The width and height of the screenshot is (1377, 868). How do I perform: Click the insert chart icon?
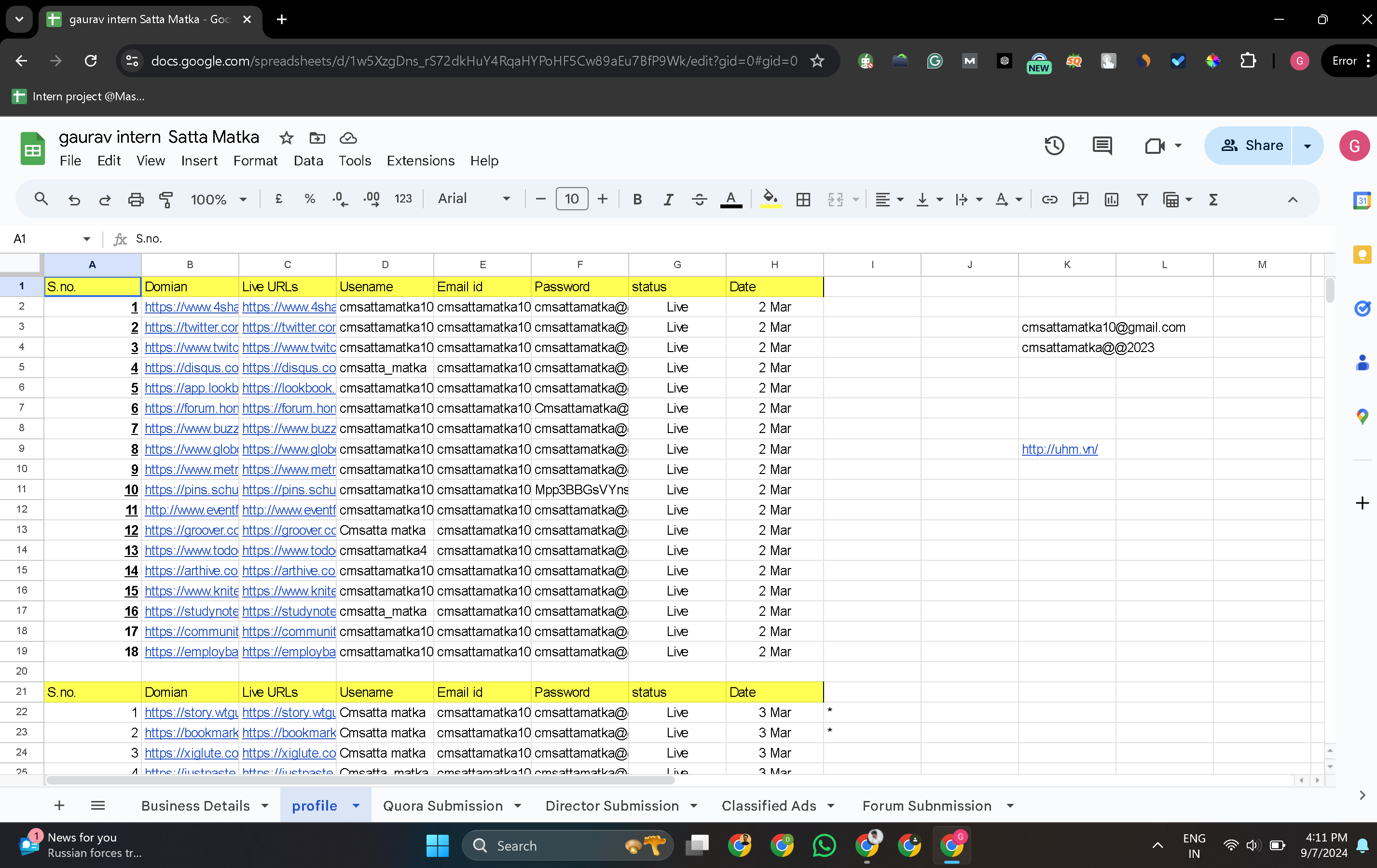[1111, 200]
